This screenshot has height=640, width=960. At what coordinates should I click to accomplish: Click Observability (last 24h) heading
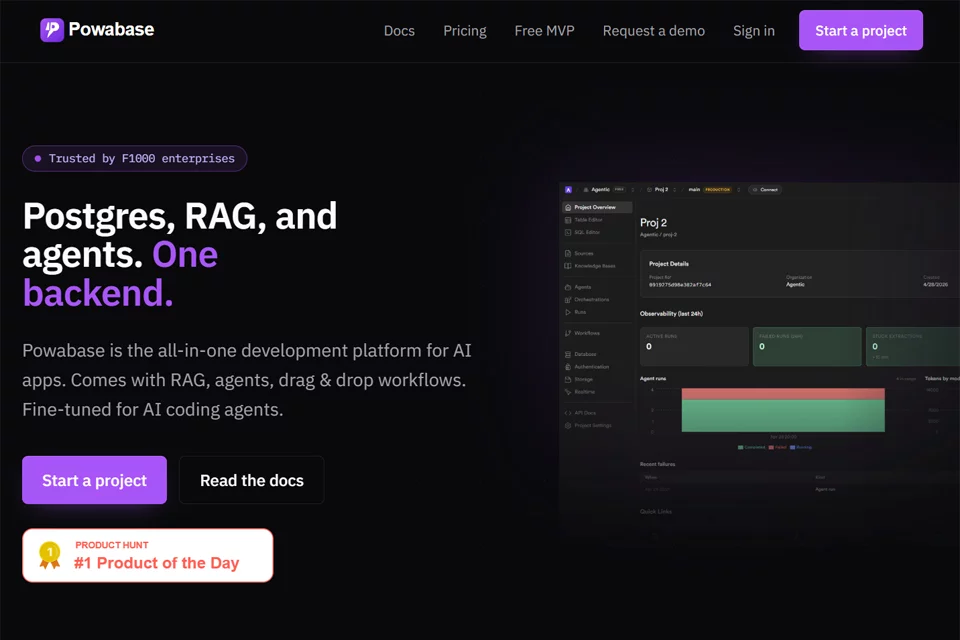pyautogui.click(x=671, y=314)
